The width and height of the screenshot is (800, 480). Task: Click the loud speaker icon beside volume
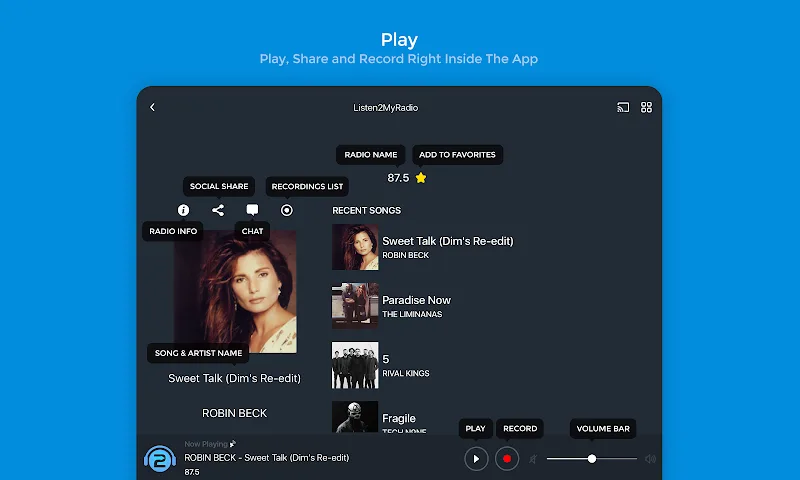tap(650, 459)
